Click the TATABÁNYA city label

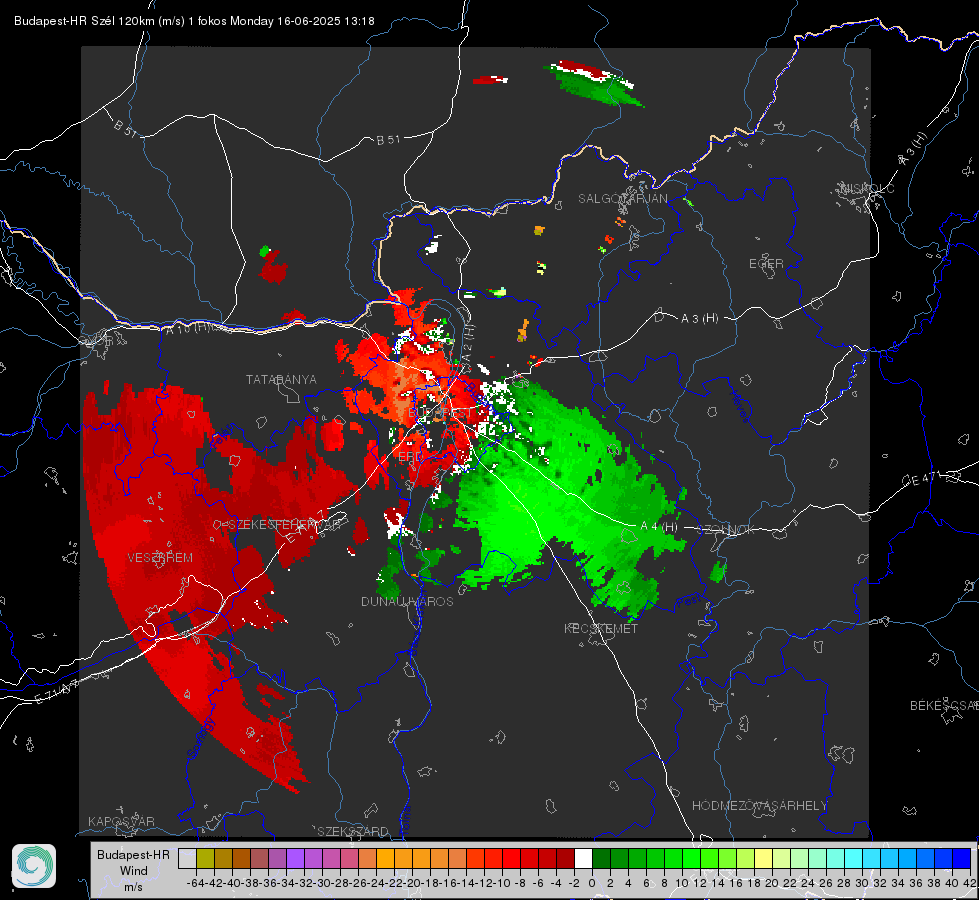(281, 379)
